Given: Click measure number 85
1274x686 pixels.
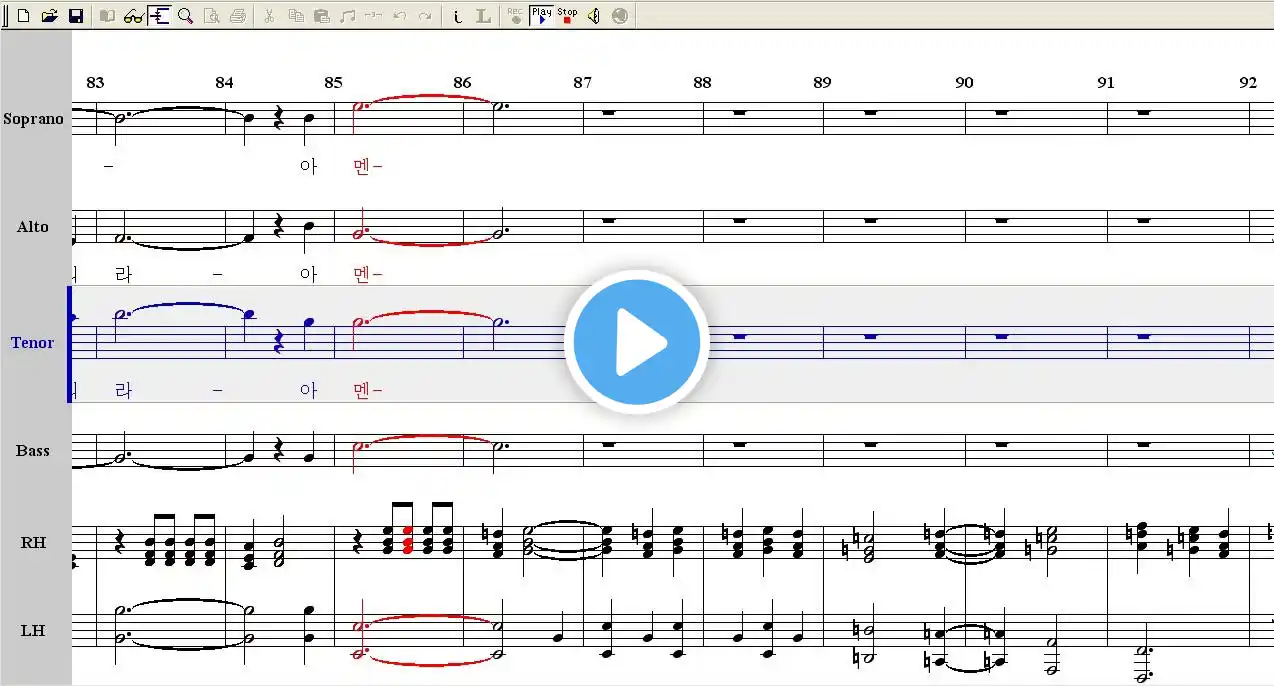Looking at the screenshot, I should 334,83.
